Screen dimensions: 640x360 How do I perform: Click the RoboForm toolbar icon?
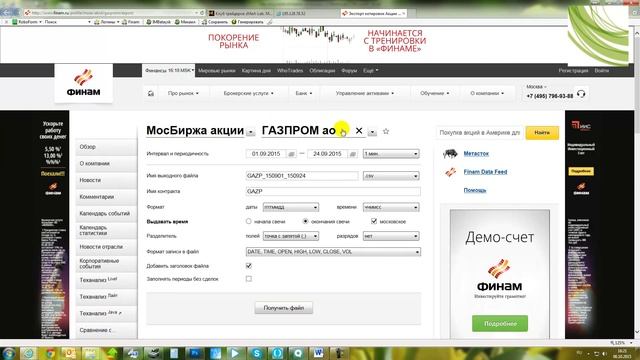pos(15,22)
